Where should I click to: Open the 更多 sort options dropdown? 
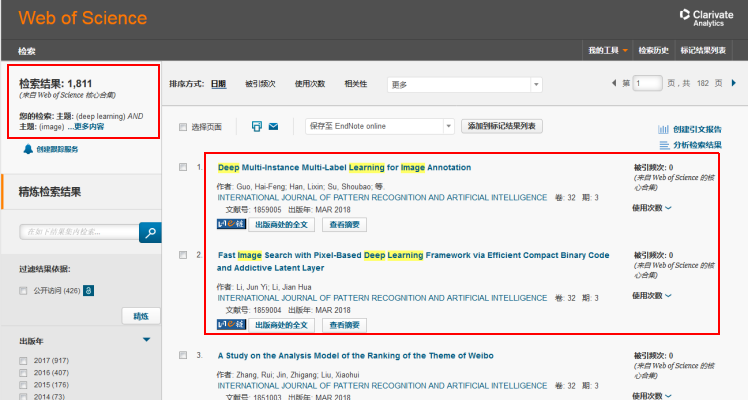465,84
